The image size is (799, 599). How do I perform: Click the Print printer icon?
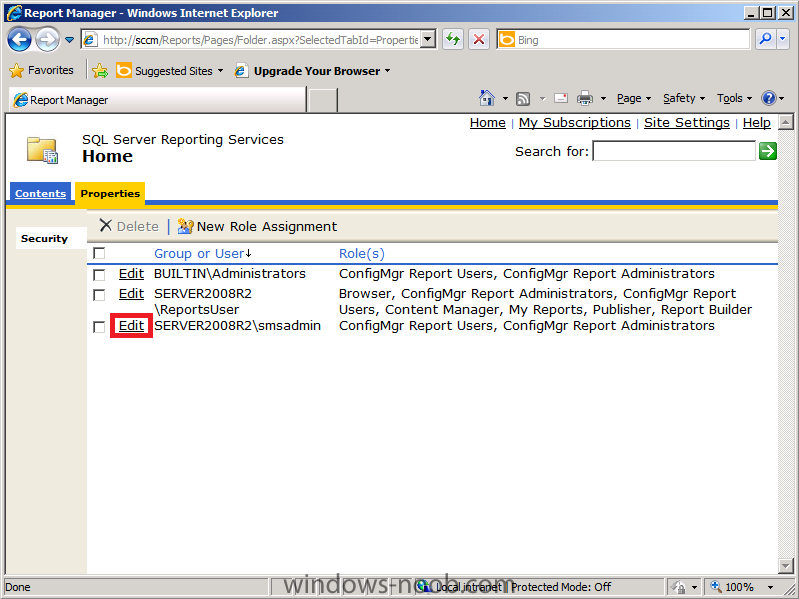tap(584, 98)
